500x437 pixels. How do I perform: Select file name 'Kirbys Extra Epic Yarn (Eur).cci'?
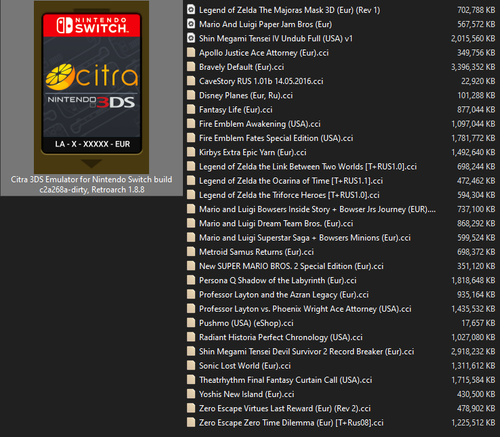(x=253, y=153)
